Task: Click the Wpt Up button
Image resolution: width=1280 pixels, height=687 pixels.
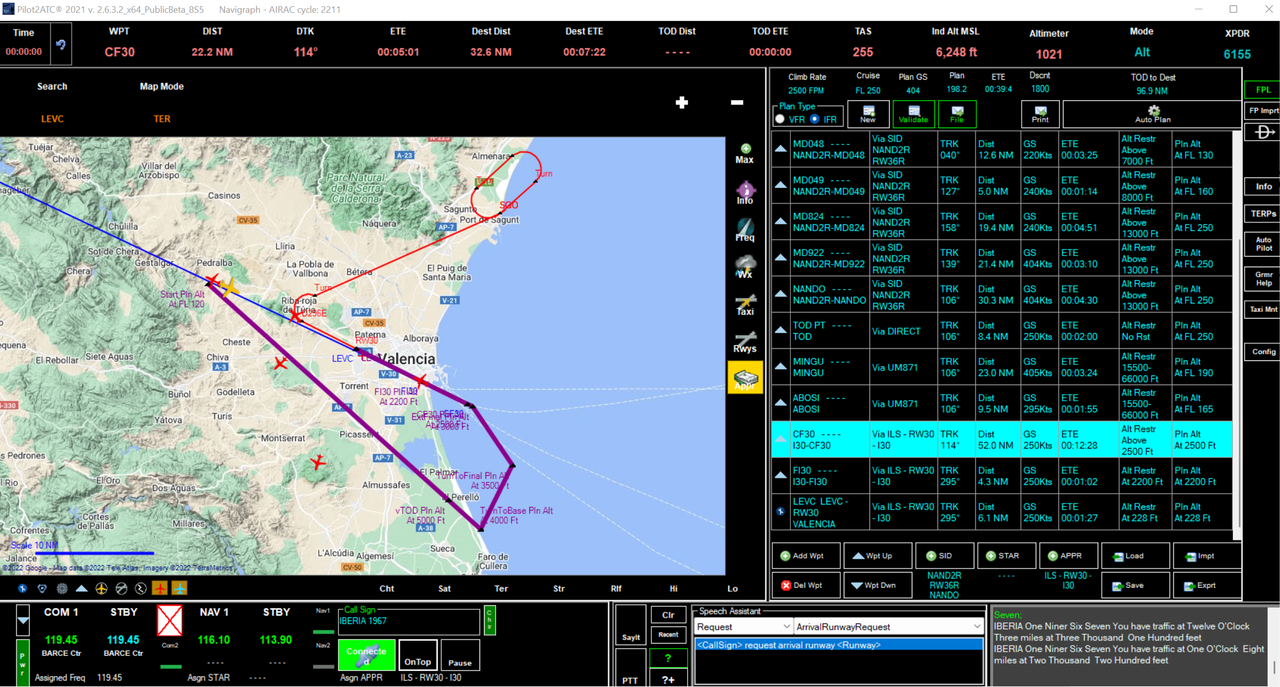Action: [x=877, y=556]
